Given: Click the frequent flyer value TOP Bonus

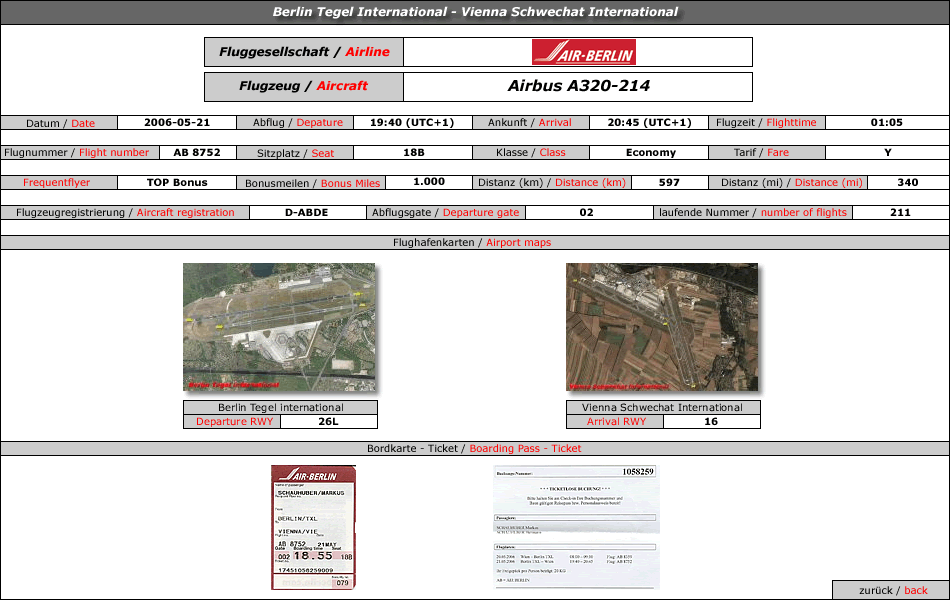Looking at the screenshot, I should click(177, 182).
